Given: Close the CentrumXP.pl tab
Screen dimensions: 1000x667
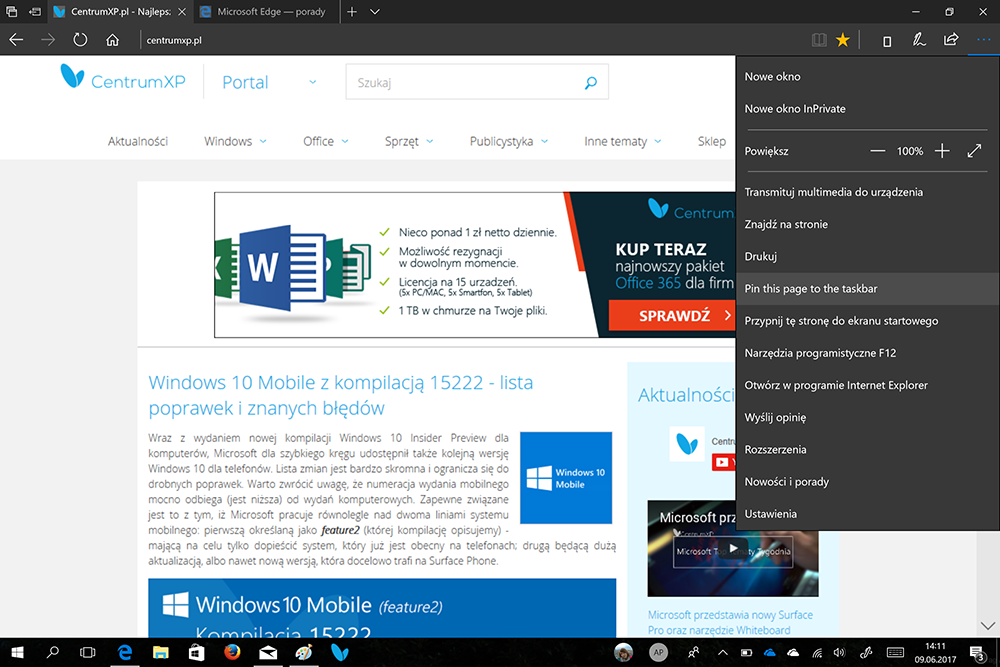Looking at the screenshot, I should click(x=182, y=11).
